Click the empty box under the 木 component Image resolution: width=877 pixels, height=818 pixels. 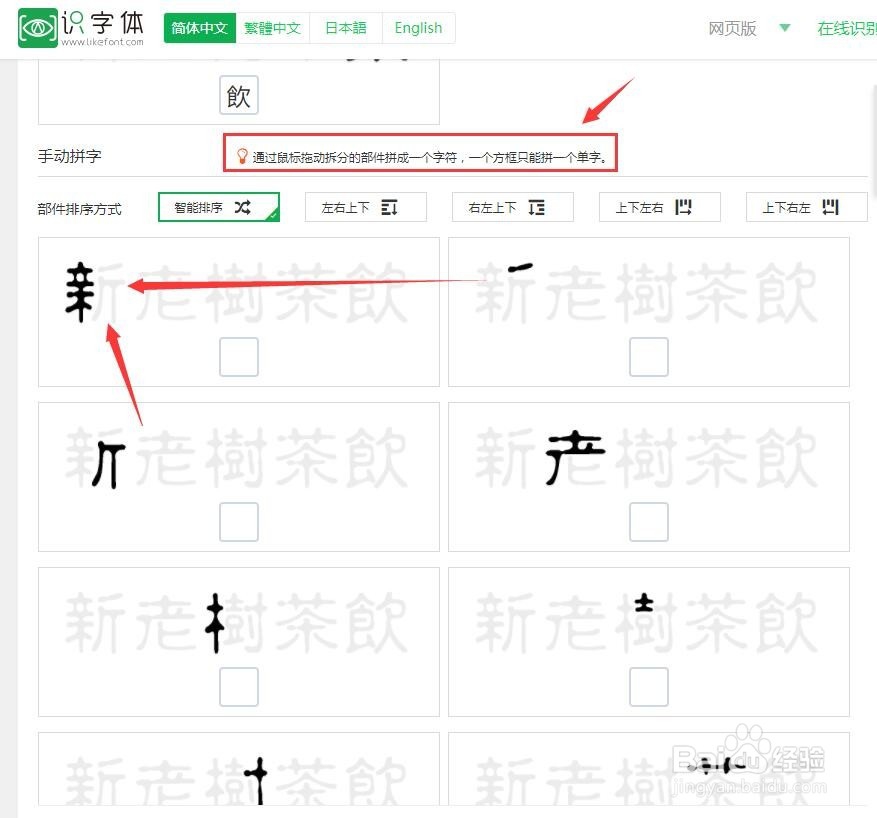tap(239, 687)
